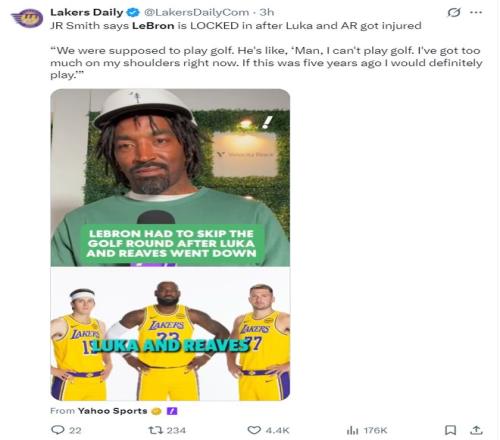Repost this tweet with retweet icon
The image size is (500, 440).
click(x=155, y=430)
